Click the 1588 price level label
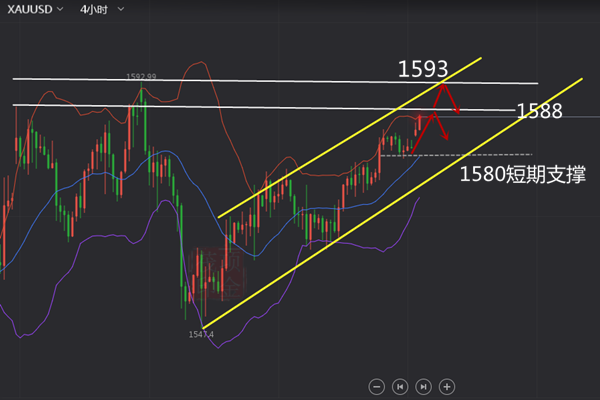This screenshot has height=400, width=600. tap(540, 111)
